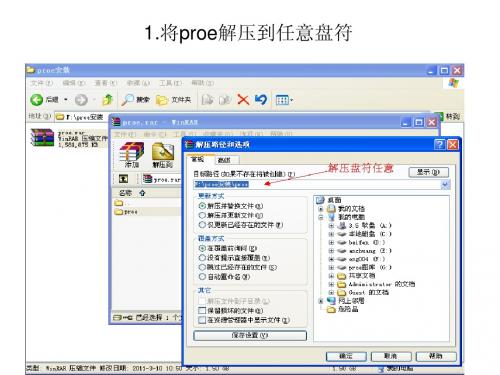The width and height of the screenshot is (500, 375).
Task: Open the Back button history dropdown arrow
Action: click(x=66, y=100)
